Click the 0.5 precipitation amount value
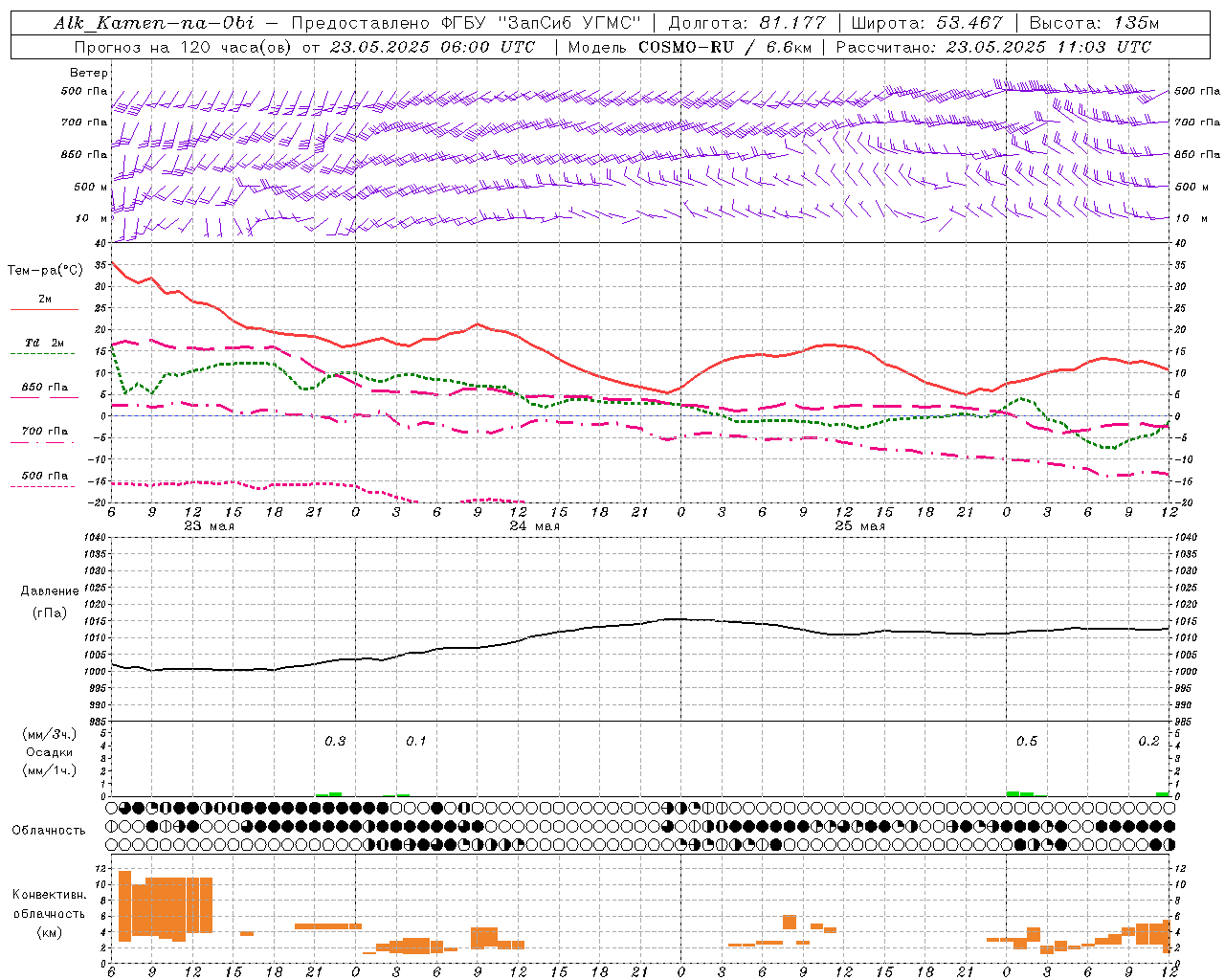1225x980 pixels. coord(1027,741)
